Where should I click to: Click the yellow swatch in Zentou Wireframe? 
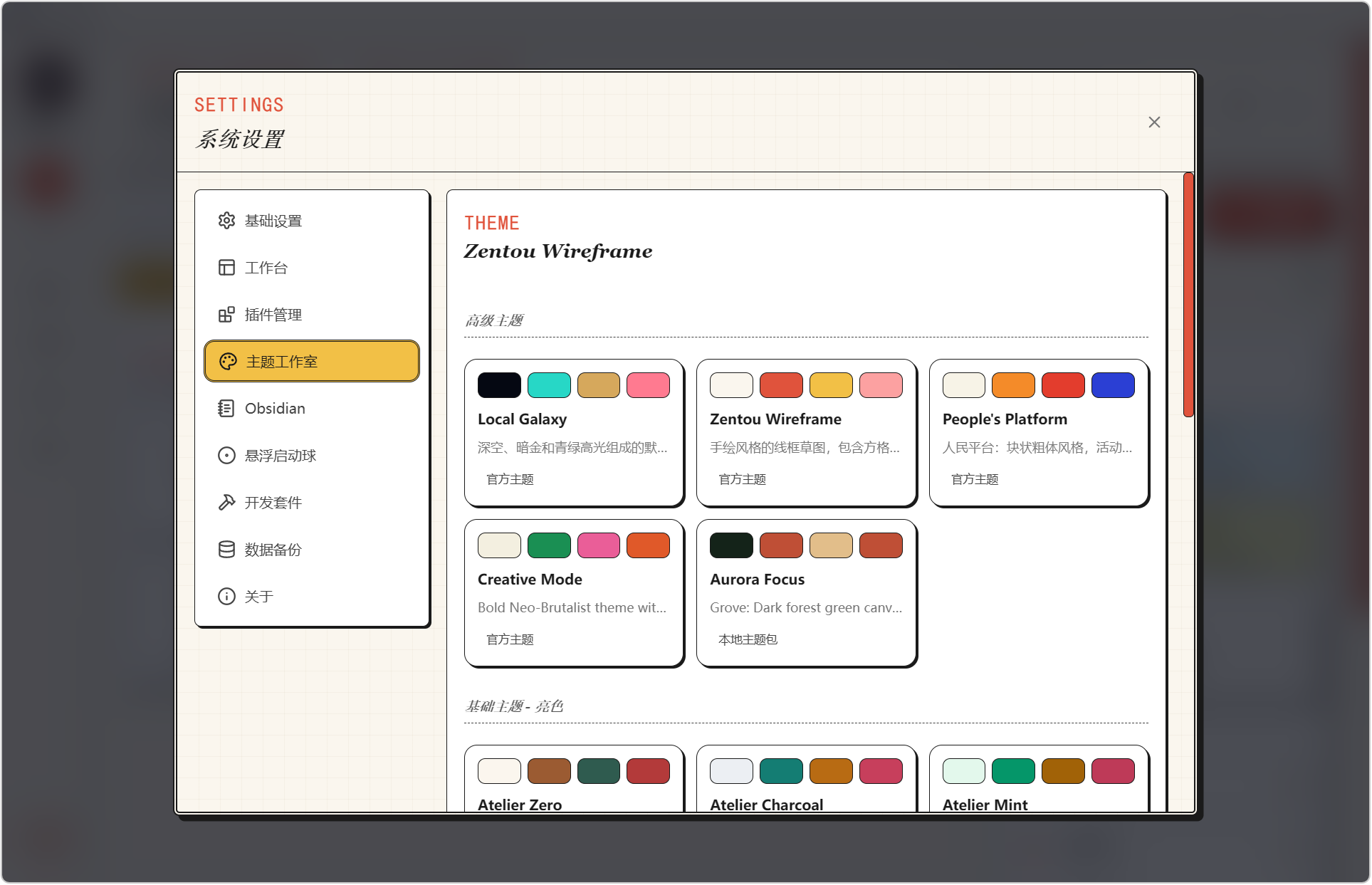(831, 385)
